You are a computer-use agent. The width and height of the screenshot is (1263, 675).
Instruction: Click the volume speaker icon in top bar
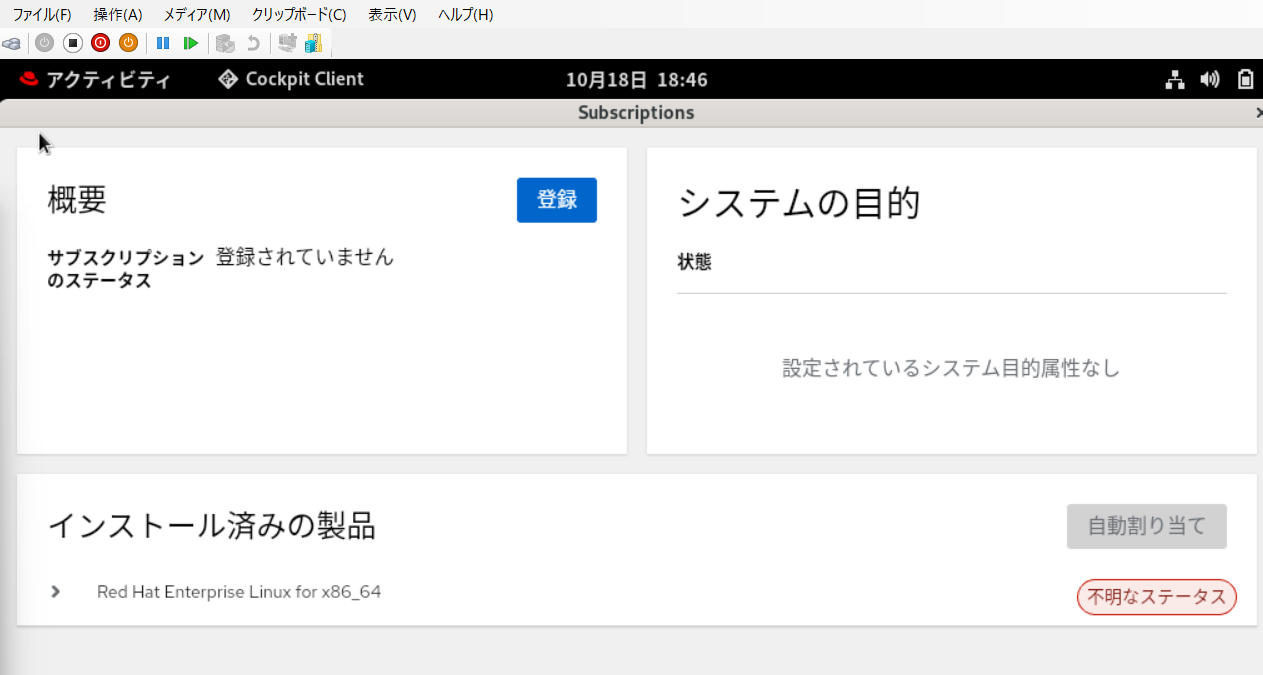[1210, 80]
